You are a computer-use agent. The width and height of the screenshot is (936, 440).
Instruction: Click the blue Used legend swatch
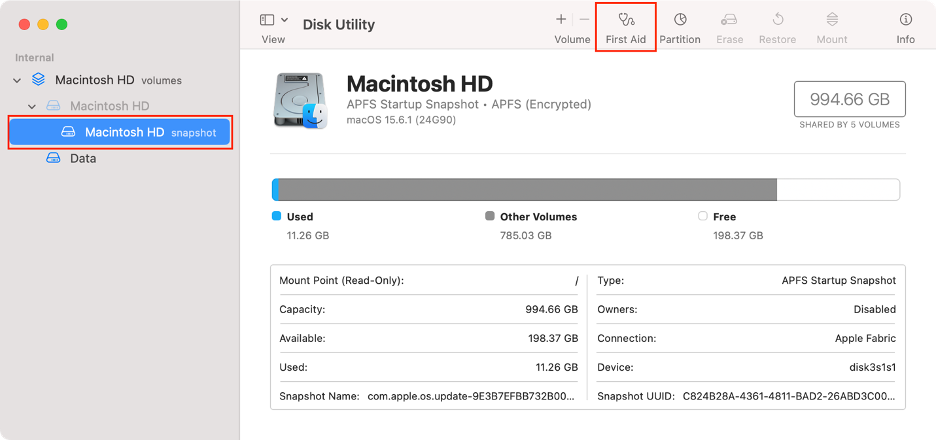point(276,216)
